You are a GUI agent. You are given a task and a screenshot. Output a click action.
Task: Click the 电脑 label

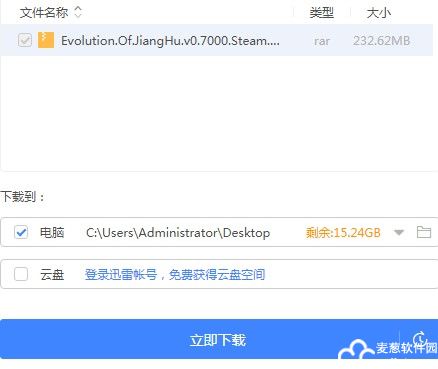point(52,232)
